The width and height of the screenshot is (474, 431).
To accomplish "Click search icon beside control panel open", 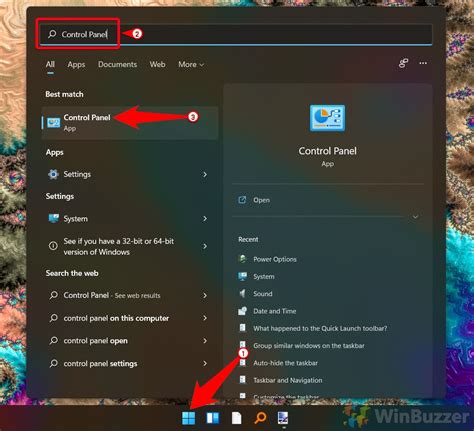I will pyautogui.click(x=53, y=340).
